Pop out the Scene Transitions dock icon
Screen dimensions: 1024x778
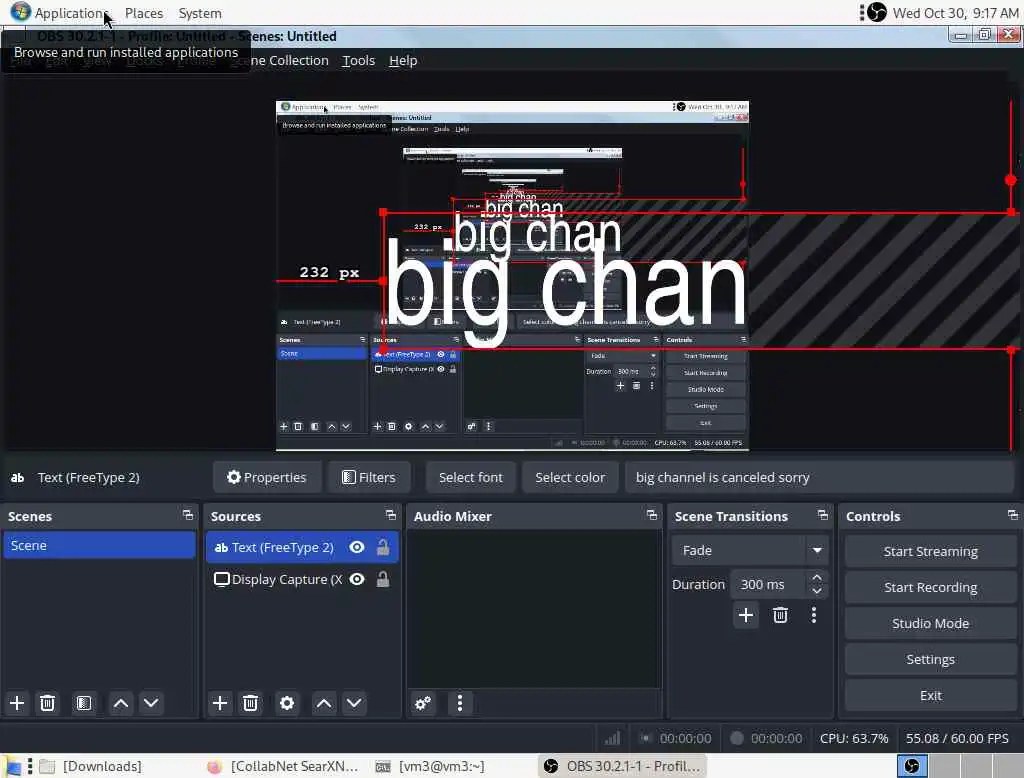(x=822, y=515)
